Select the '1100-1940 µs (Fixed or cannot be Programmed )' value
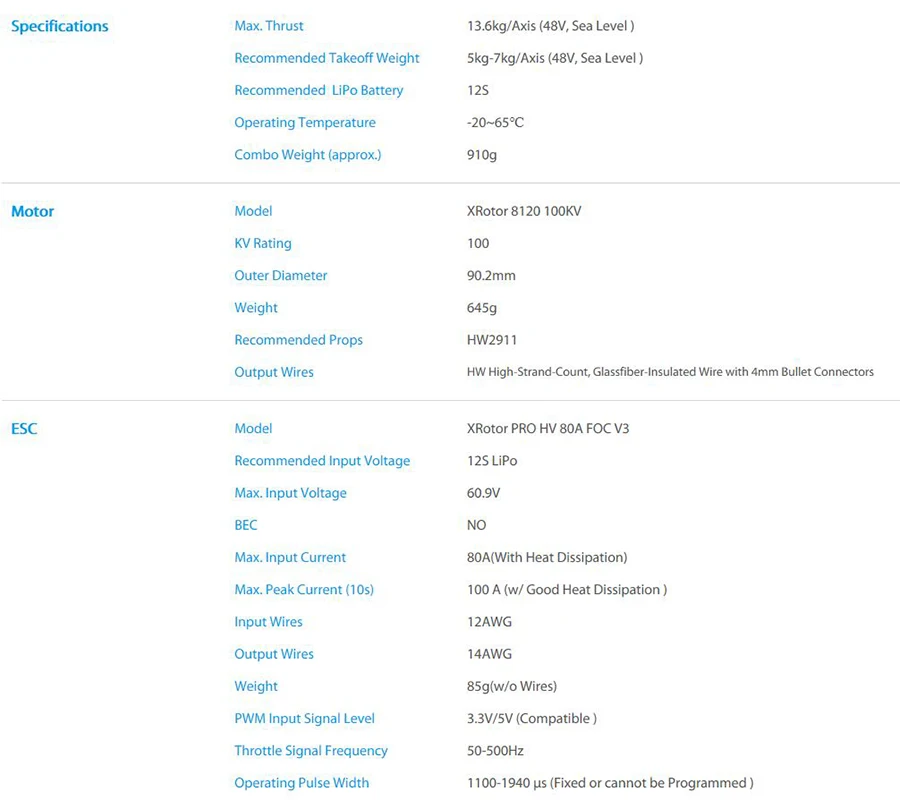 [x=610, y=783]
